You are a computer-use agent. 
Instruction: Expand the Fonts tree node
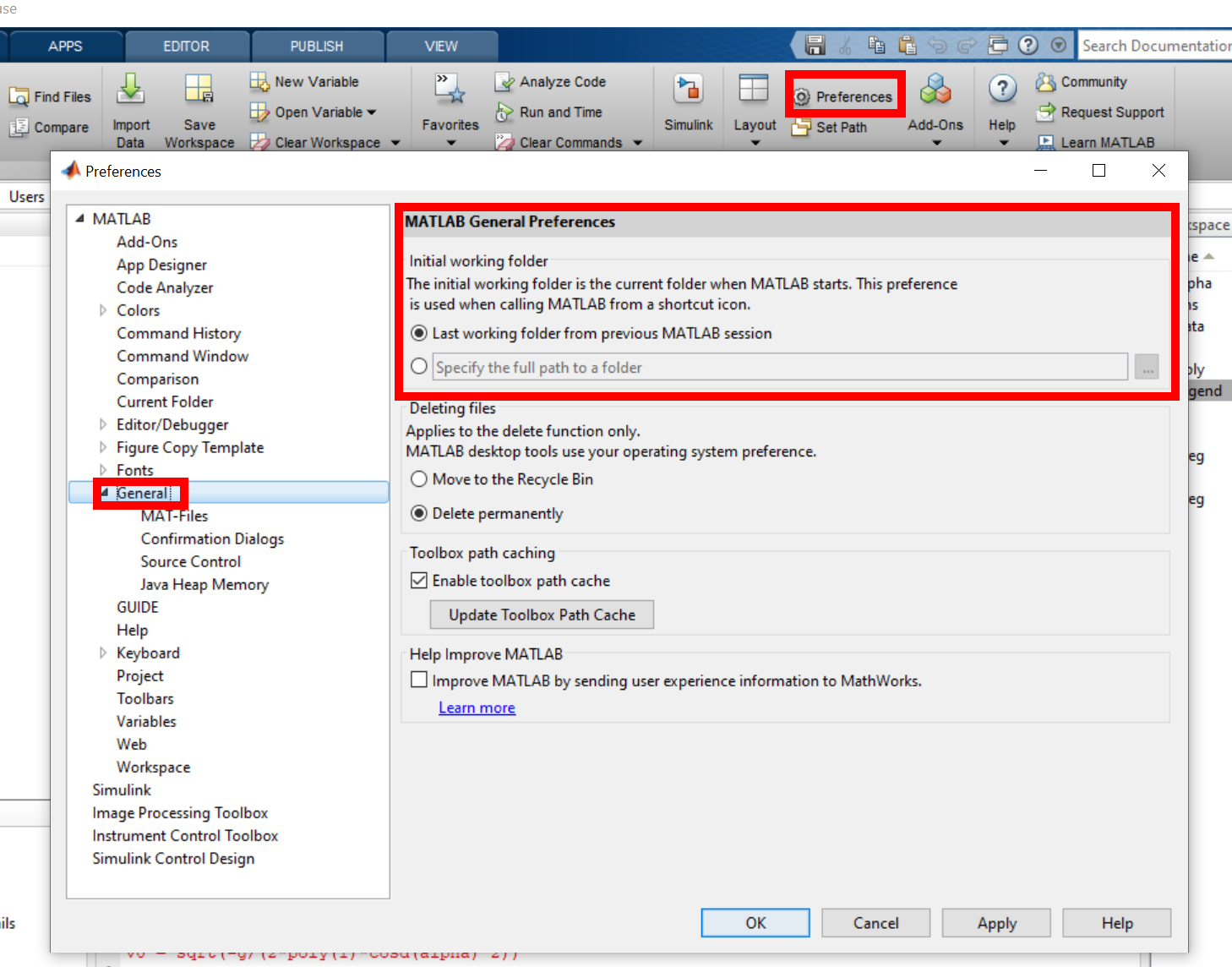pos(103,470)
